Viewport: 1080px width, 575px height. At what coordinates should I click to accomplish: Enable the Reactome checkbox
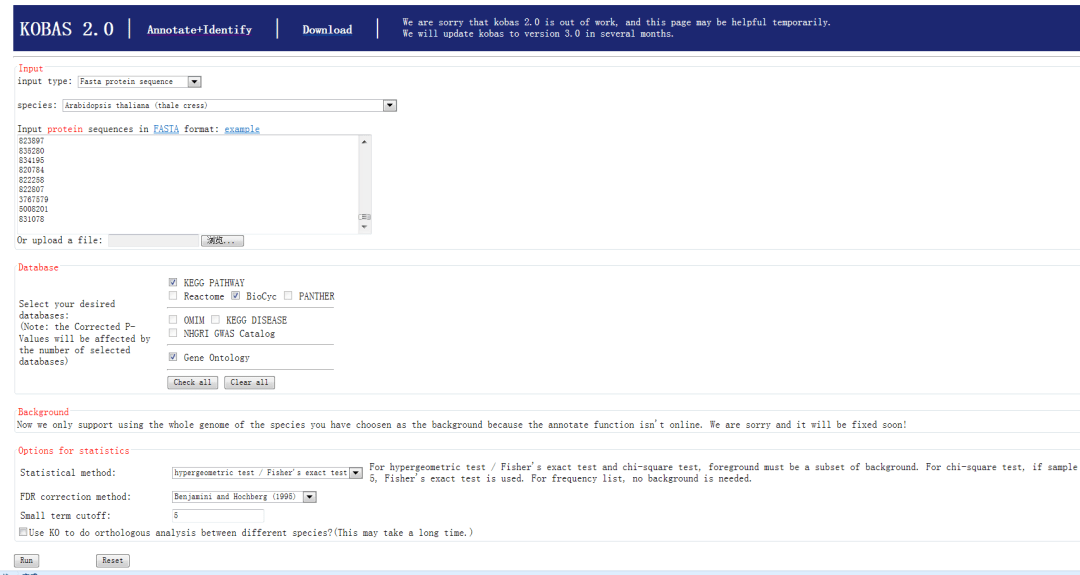173,296
